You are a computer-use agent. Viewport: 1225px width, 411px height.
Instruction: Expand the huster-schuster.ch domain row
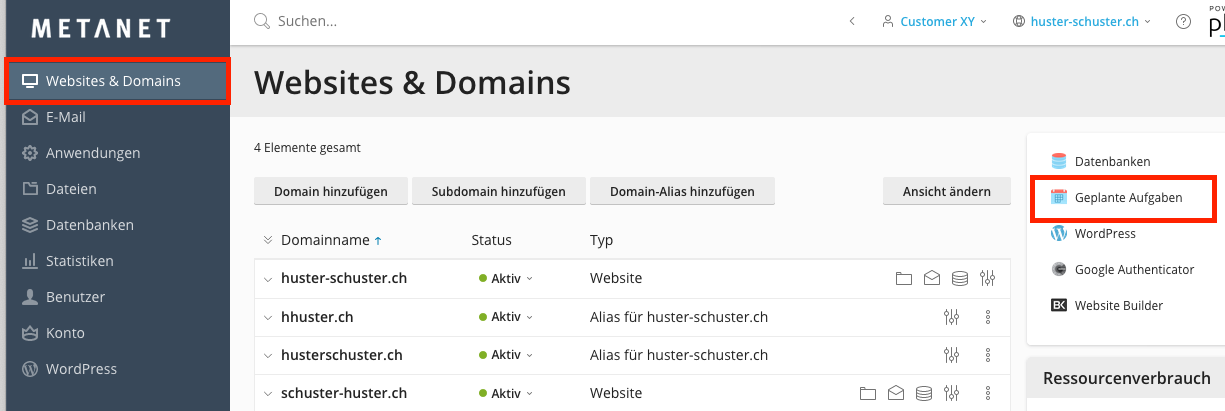[268, 279]
